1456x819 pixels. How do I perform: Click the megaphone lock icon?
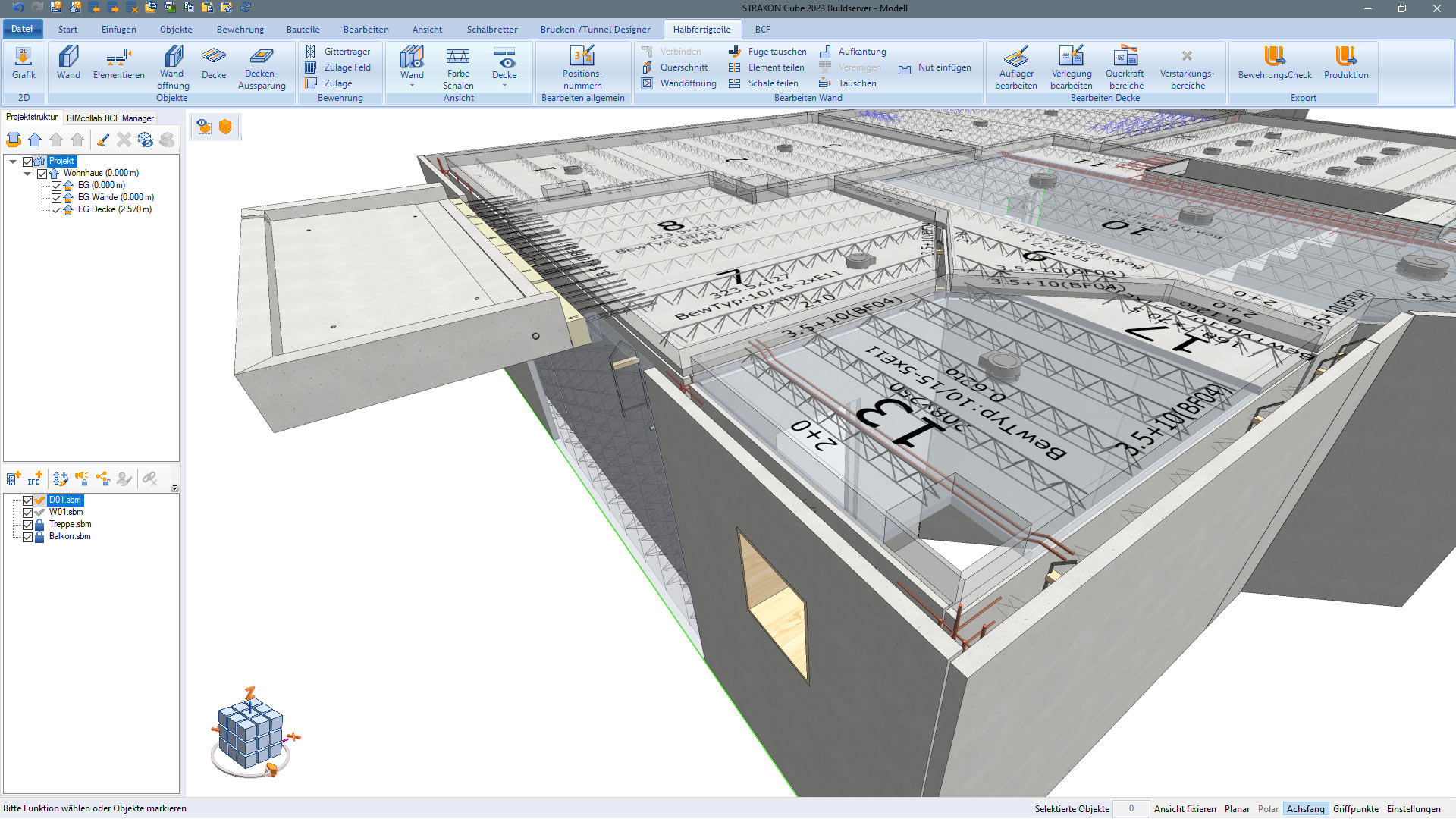[x=81, y=479]
